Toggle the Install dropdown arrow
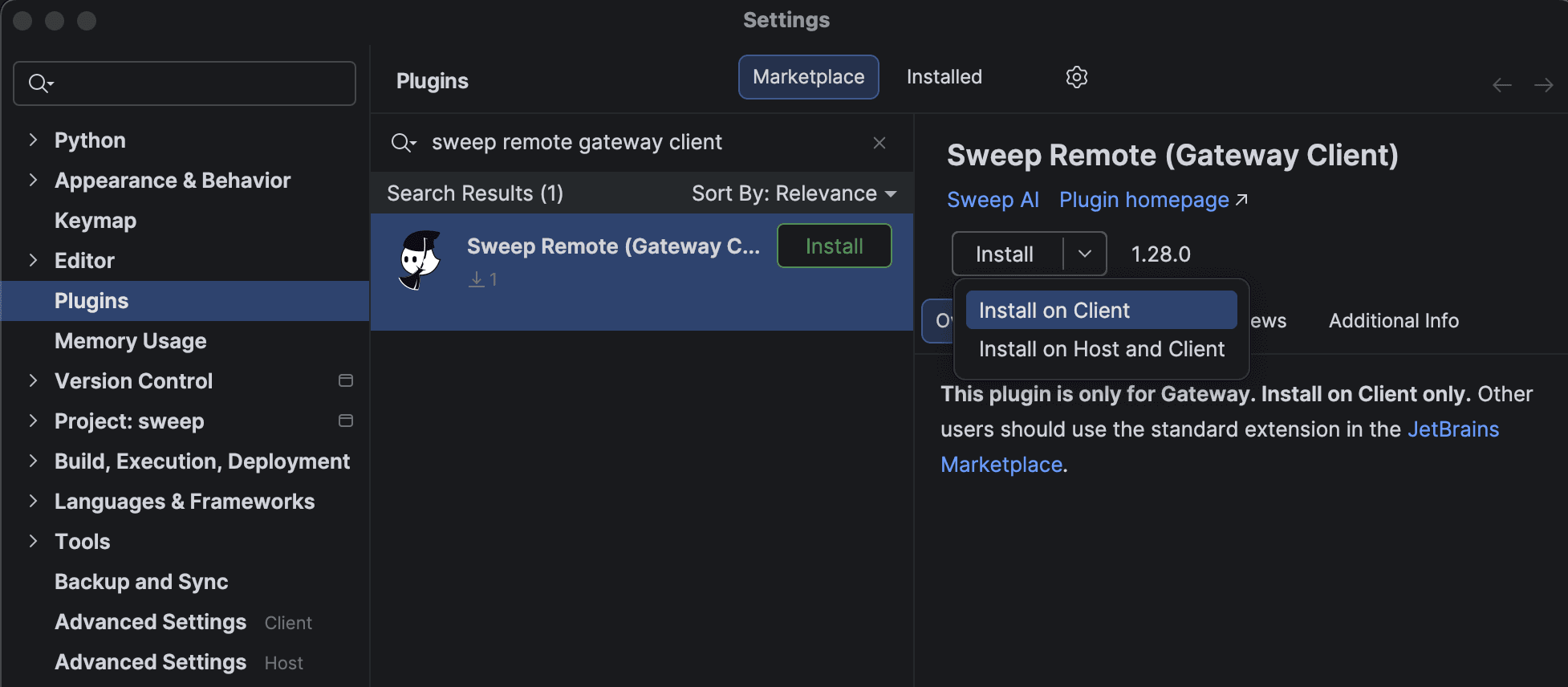This screenshot has width=1568, height=687. coord(1085,254)
